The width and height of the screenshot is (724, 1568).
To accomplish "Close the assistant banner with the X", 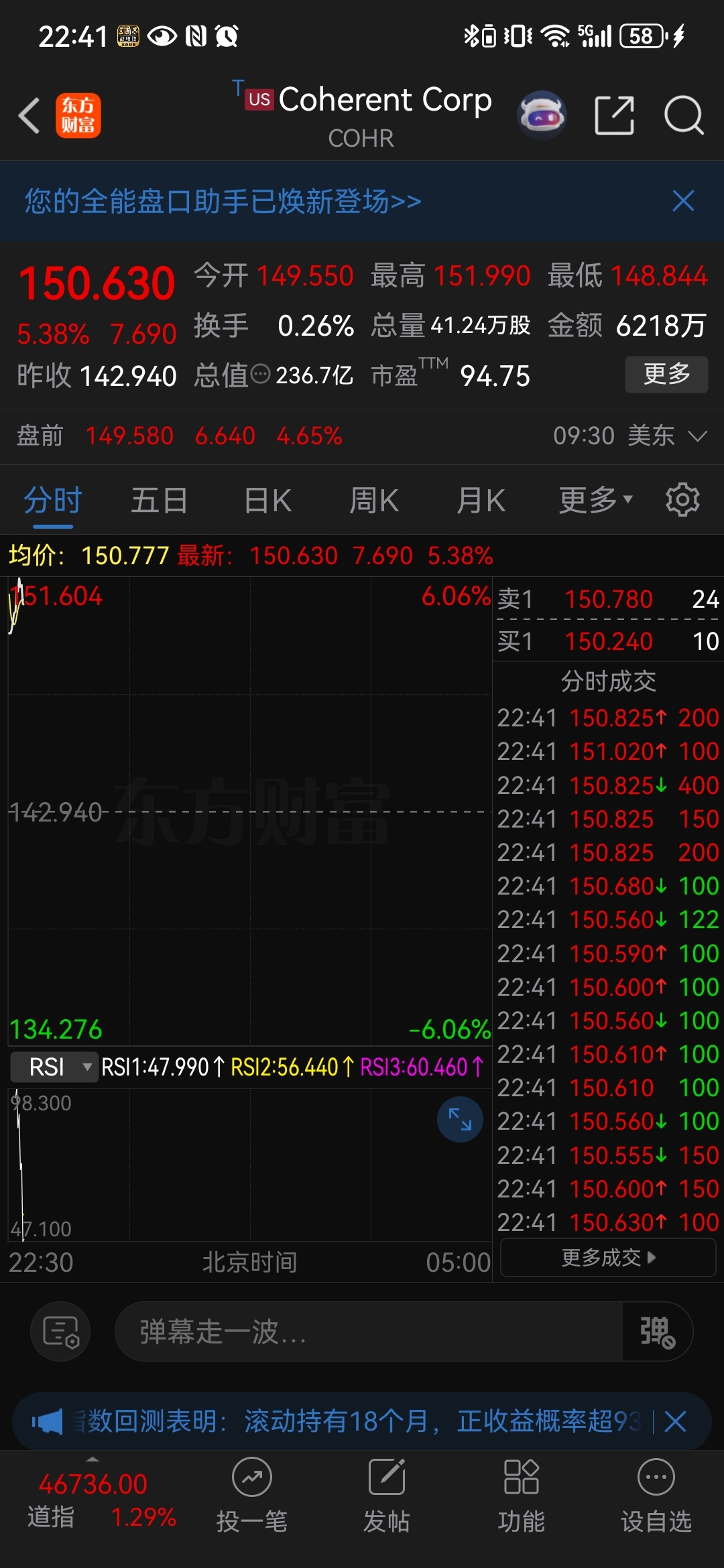I will (683, 200).
